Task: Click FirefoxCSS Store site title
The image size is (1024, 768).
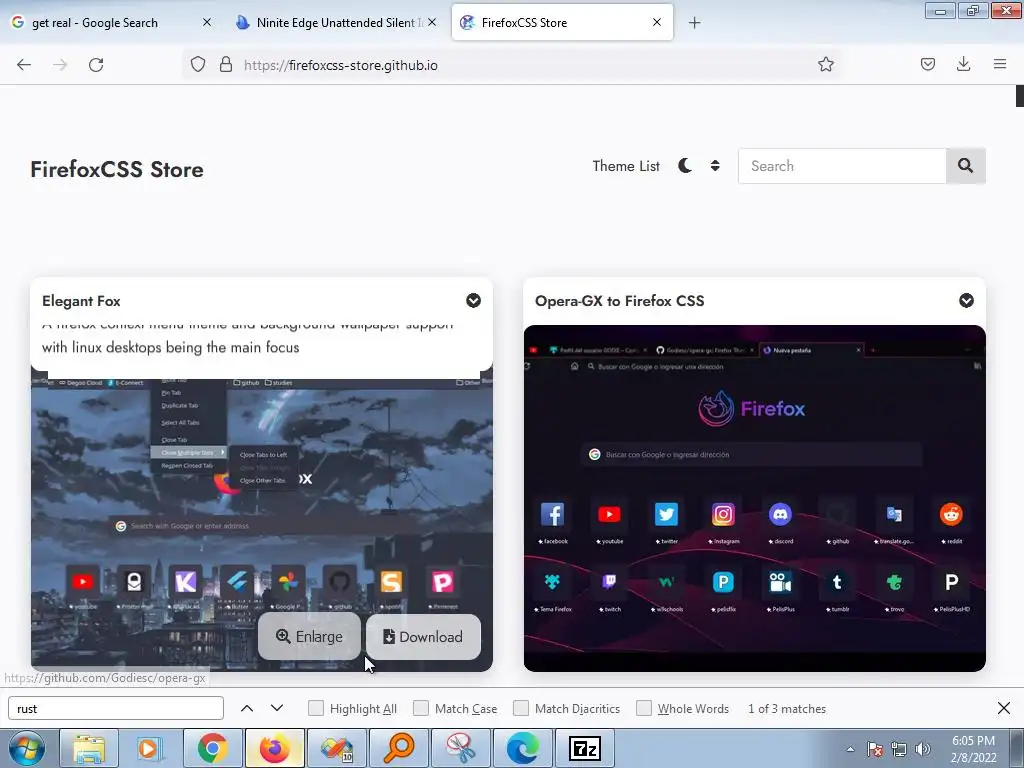Action: (x=117, y=169)
